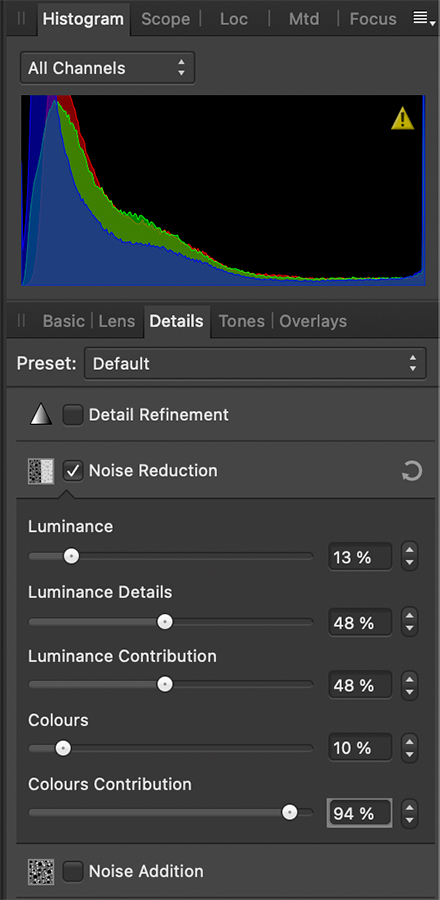Open the All Channels dropdown
Viewport: 440px width, 900px height.
coord(107,68)
